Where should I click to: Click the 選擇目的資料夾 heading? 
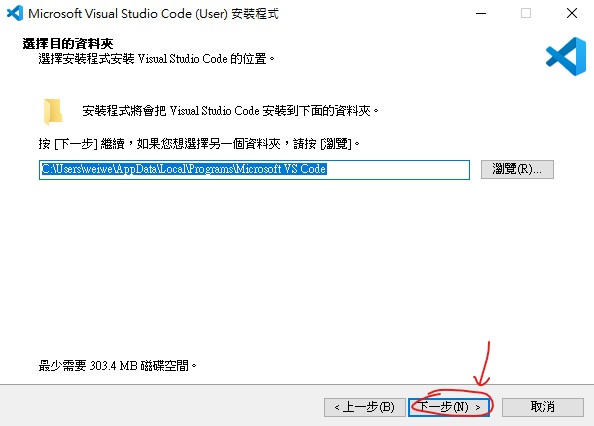(68, 44)
